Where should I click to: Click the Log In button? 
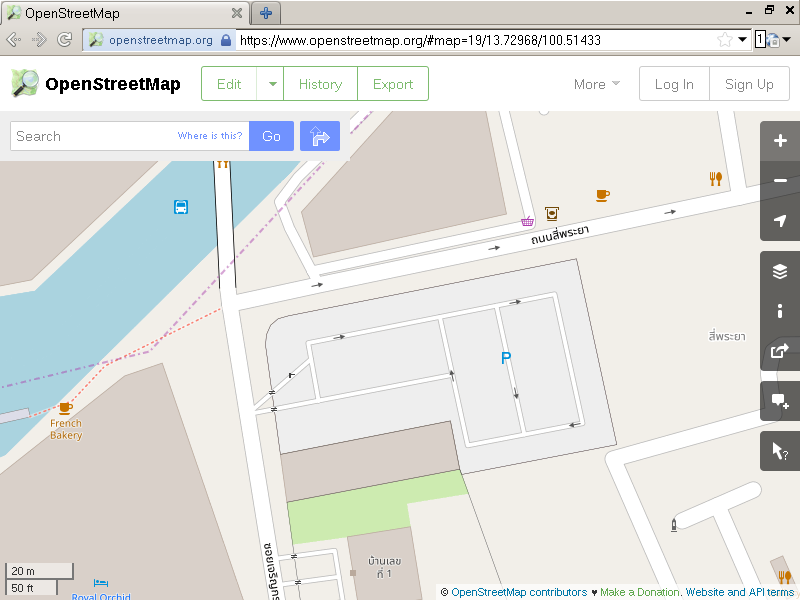coord(674,84)
